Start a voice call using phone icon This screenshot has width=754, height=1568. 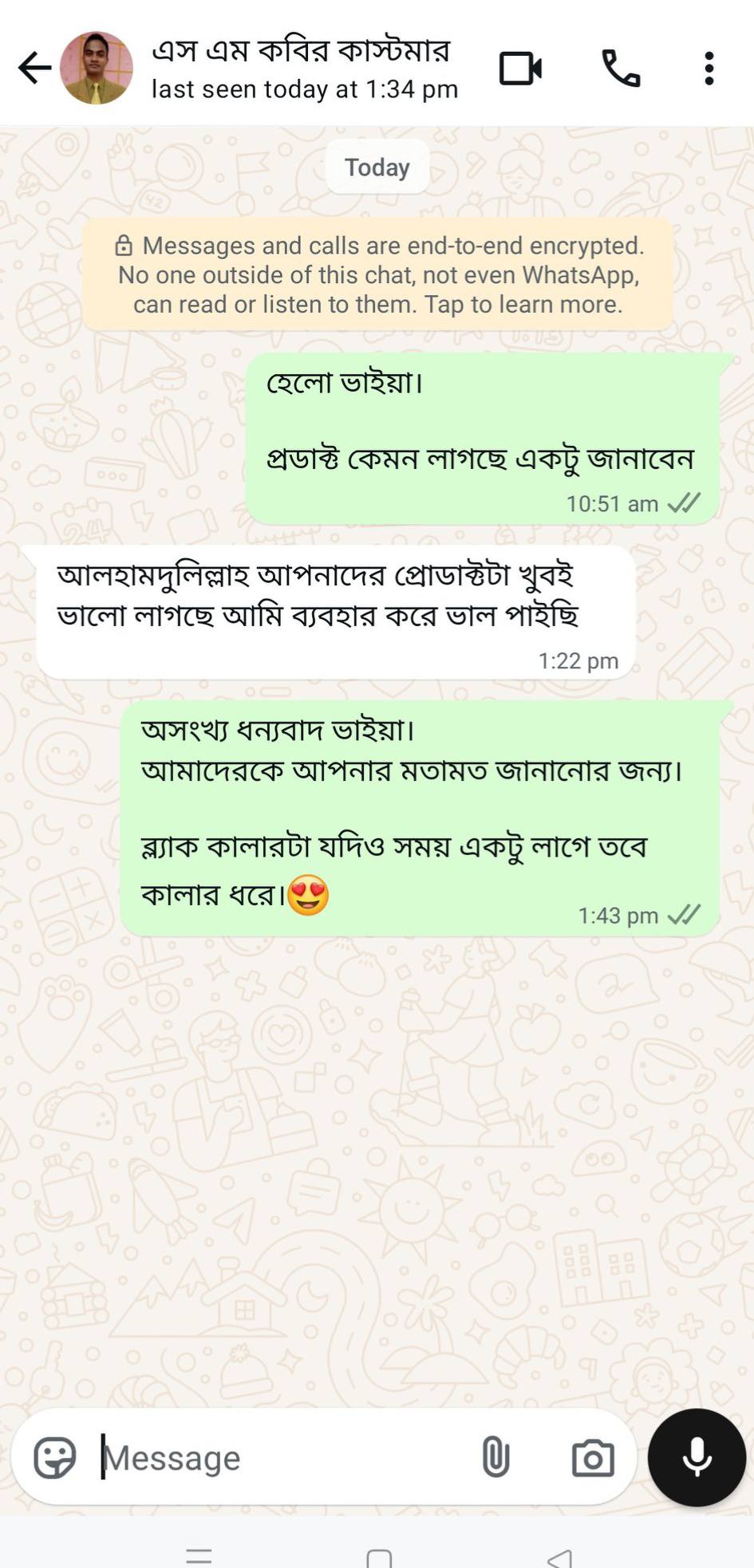pos(621,69)
